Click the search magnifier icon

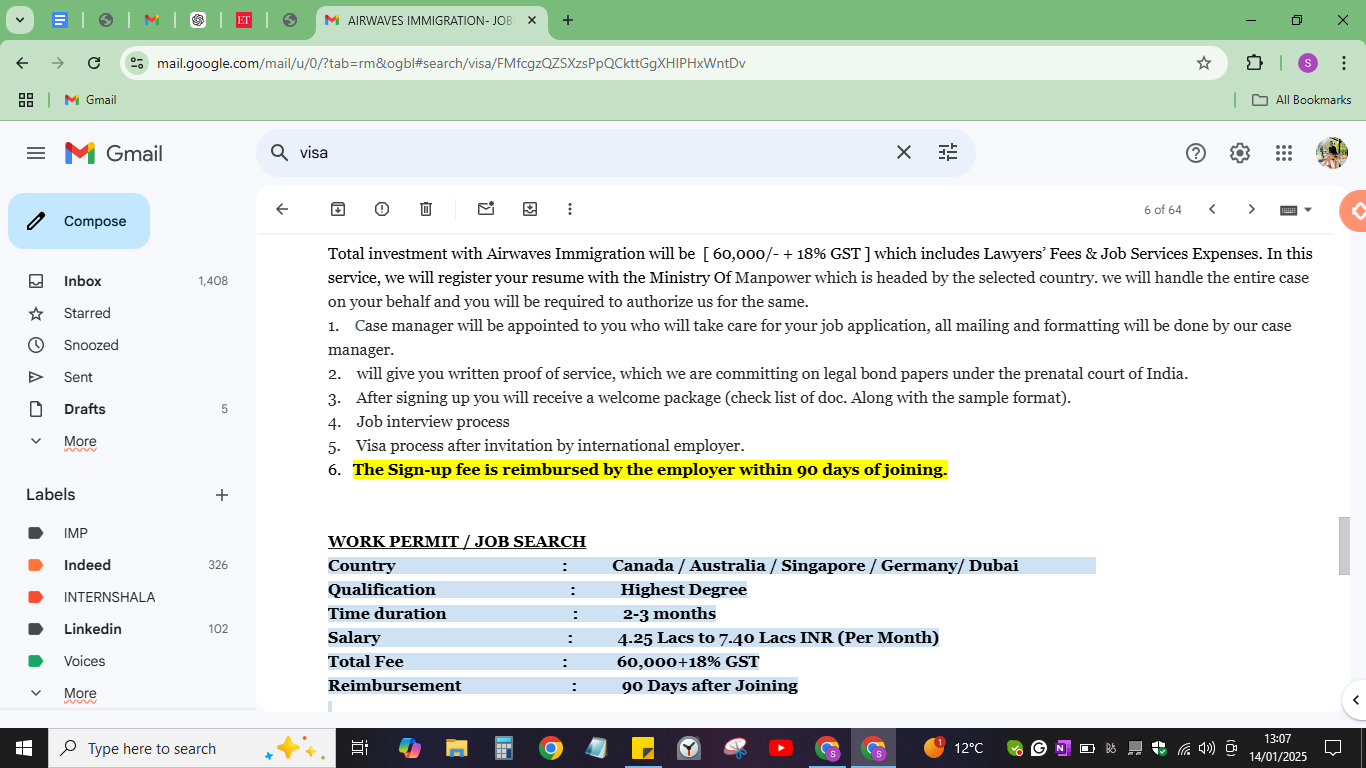[279, 152]
